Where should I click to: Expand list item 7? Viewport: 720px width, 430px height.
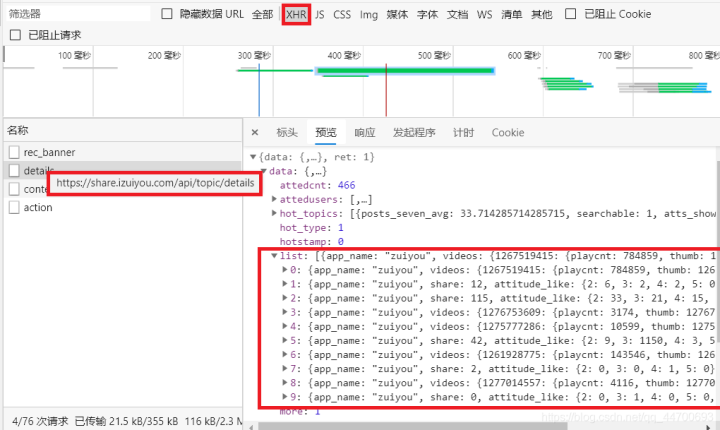(285, 368)
